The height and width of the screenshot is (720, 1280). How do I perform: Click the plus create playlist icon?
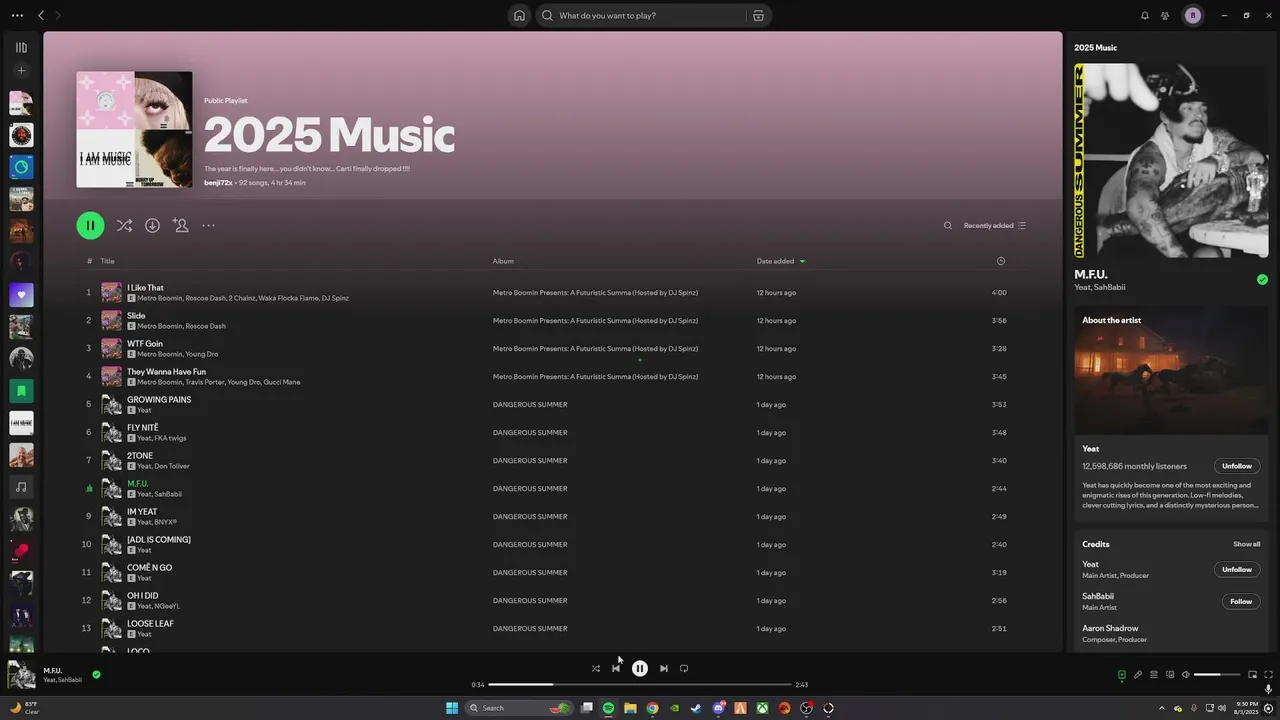point(21,71)
